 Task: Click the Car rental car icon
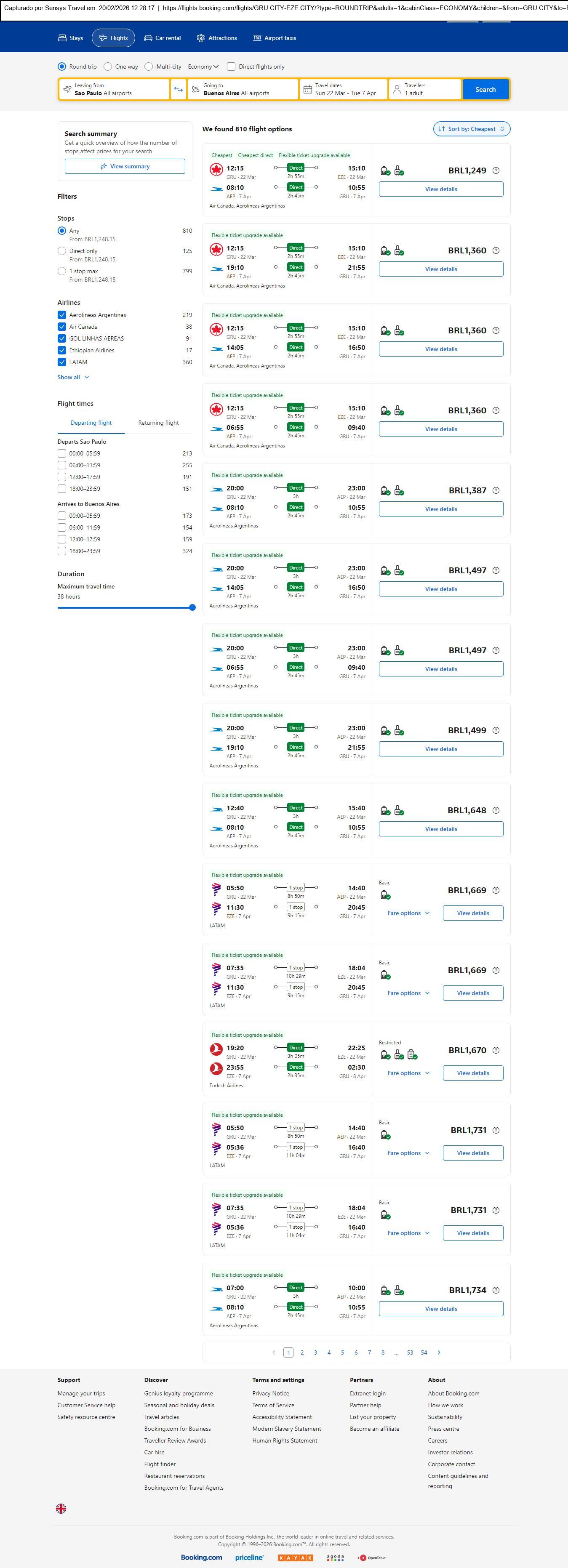148,38
